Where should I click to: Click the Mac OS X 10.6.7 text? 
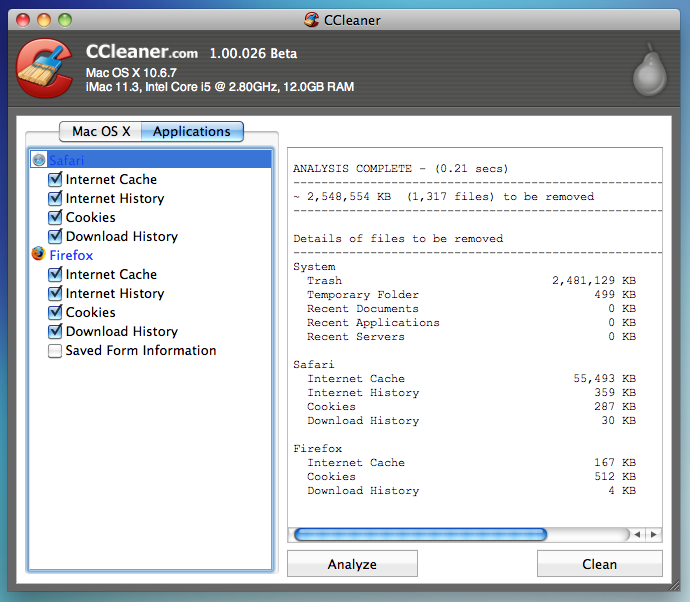coord(131,73)
